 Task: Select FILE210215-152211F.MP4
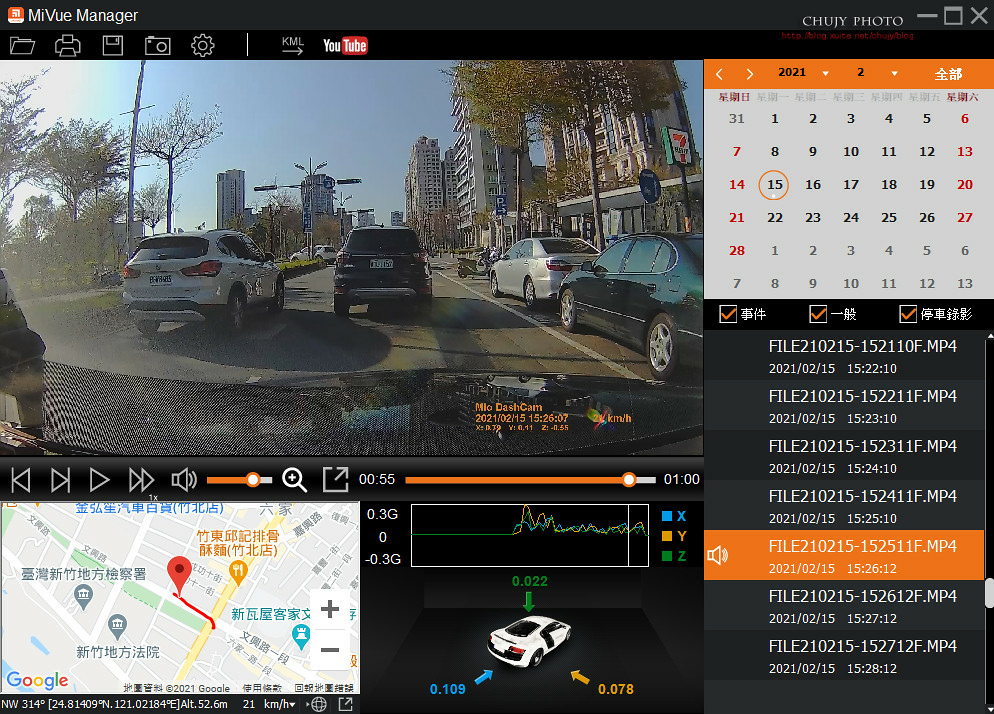844,406
